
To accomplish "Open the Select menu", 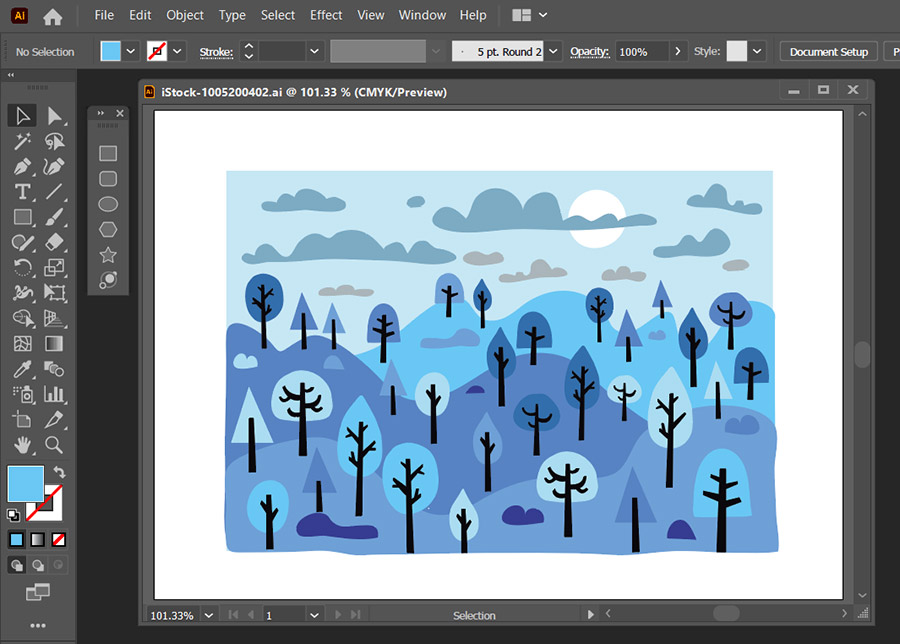I will point(277,15).
